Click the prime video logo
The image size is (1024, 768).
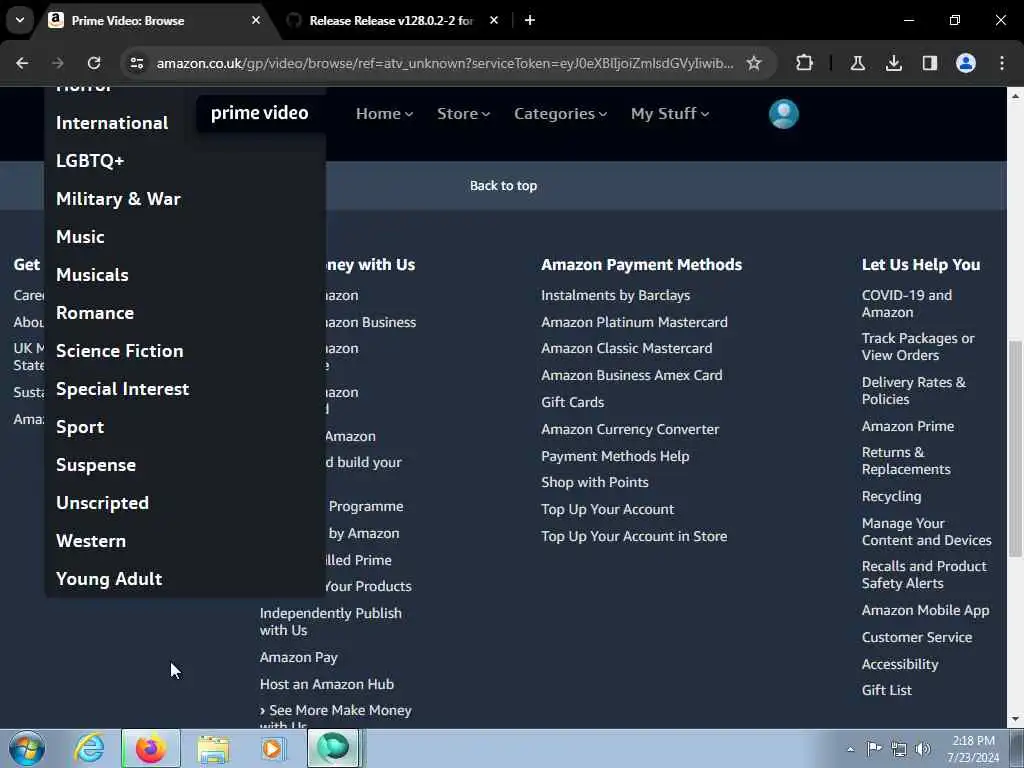pyautogui.click(x=259, y=113)
